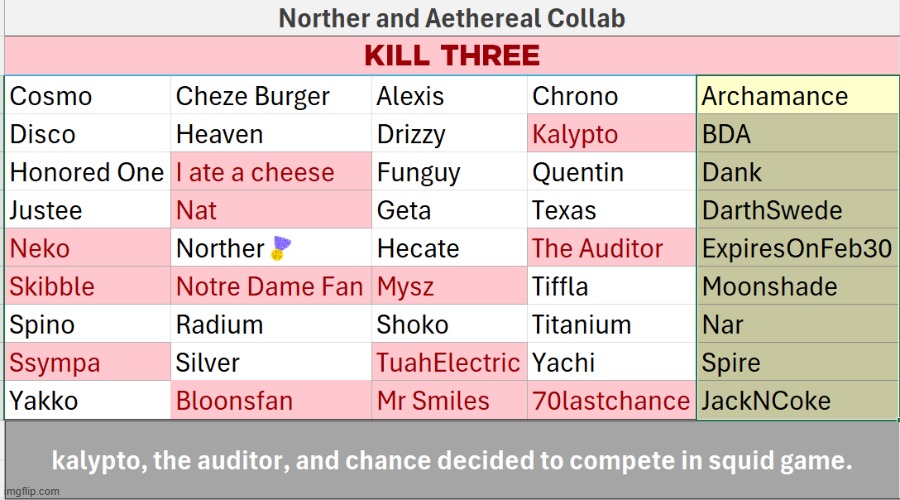
Task: Select the I ate a cheese cell
Action: [x=271, y=172]
